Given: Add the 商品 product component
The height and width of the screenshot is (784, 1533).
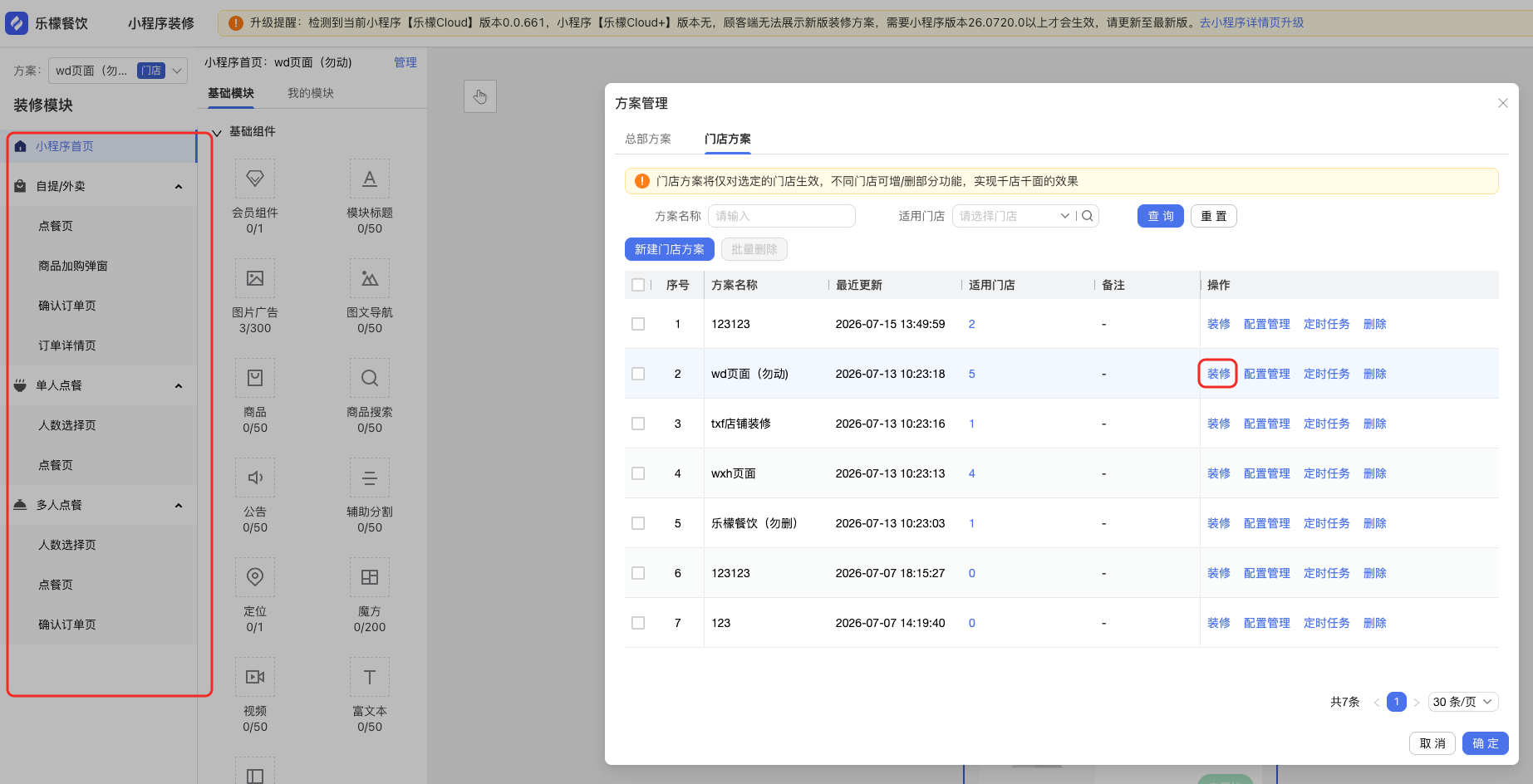Looking at the screenshot, I should coord(255,378).
